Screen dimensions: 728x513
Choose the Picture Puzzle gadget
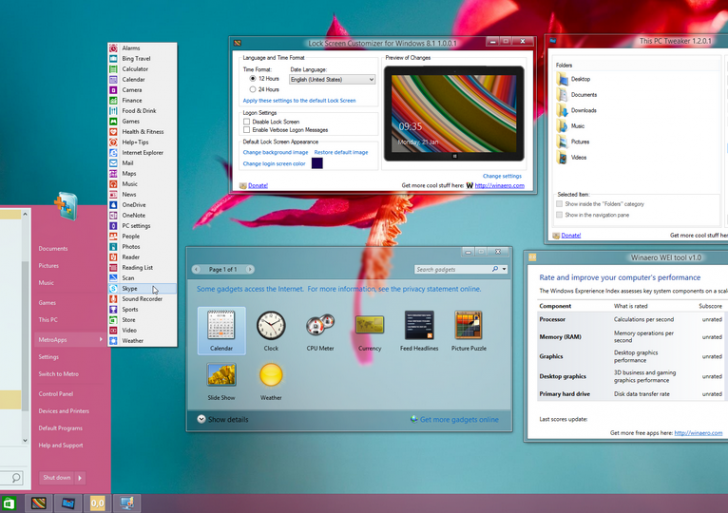tap(468, 326)
